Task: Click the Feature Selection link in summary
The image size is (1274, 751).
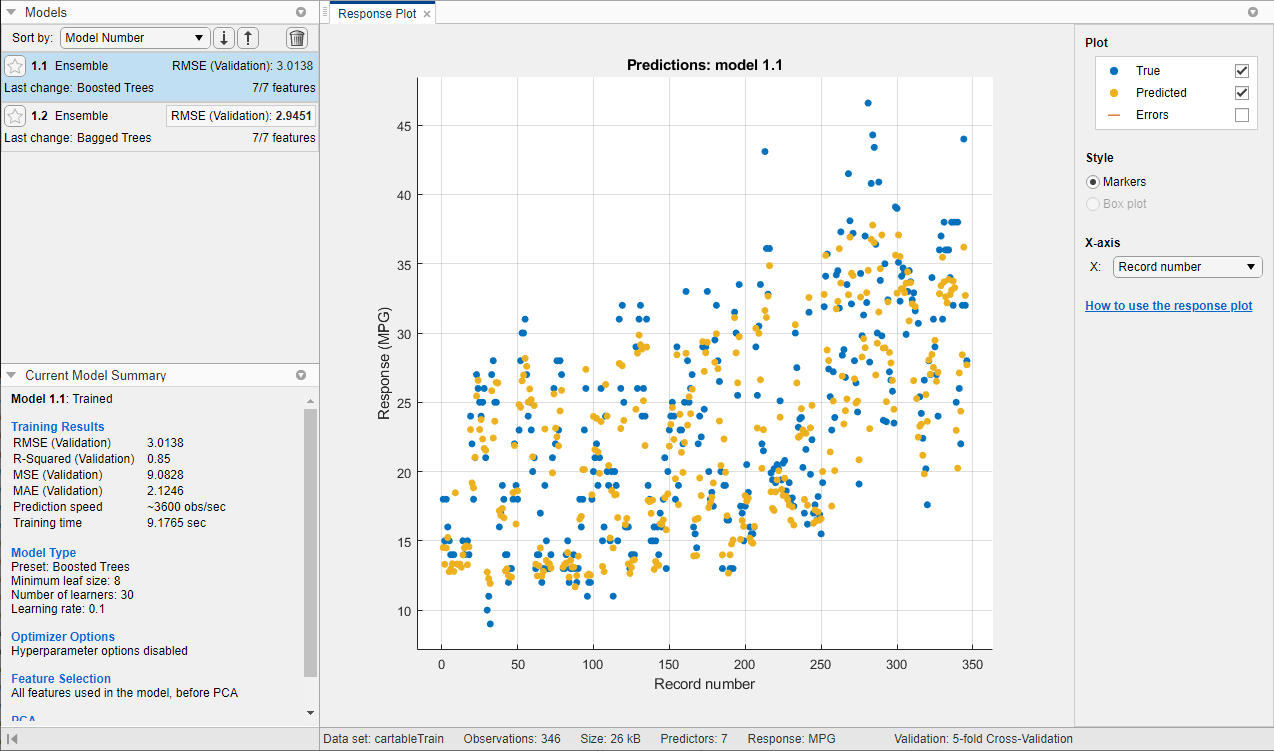Action: (61, 678)
